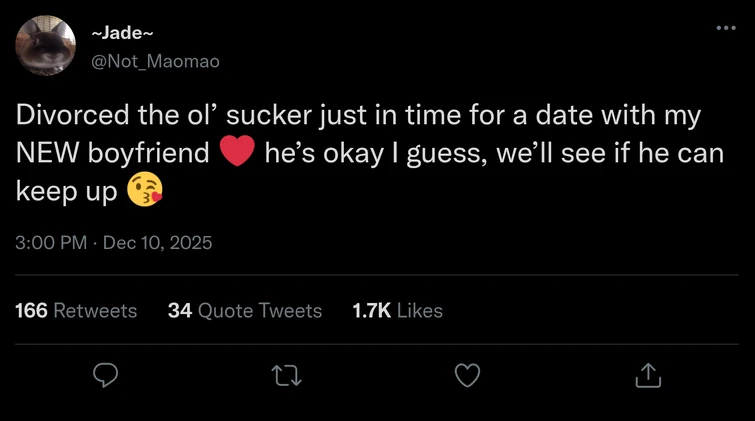The width and height of the screenshot is (755, 421).
Task: Open the three-dot more options menu
Action: 726,27
